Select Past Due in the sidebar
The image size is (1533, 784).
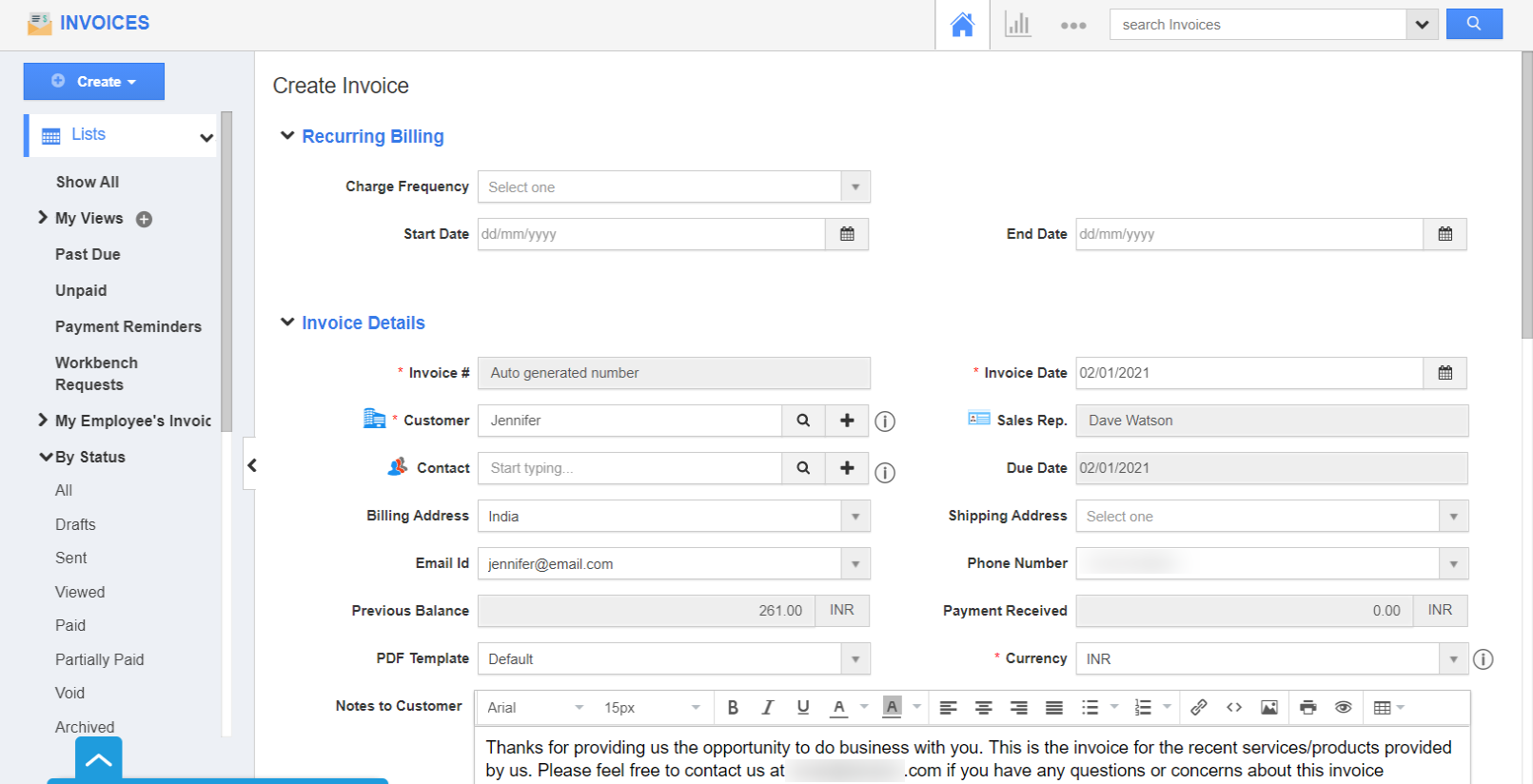(88, 254)
